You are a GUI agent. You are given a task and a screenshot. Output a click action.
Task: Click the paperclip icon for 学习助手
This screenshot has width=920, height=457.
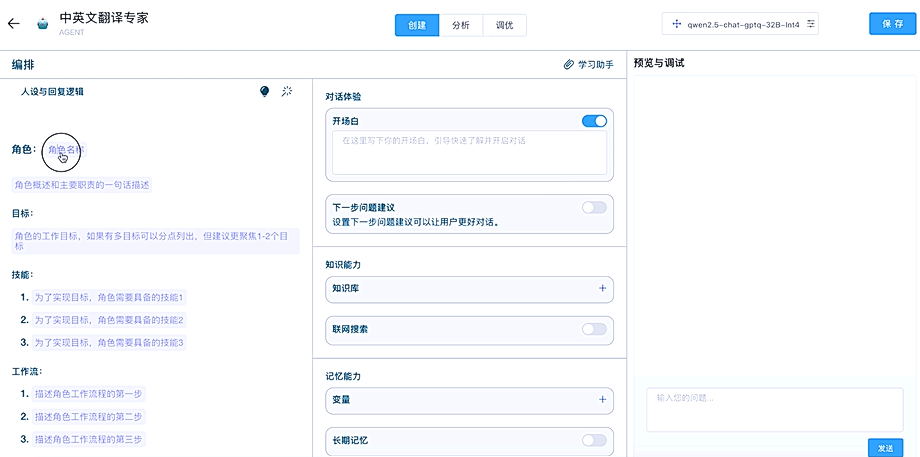coord(569,64)
